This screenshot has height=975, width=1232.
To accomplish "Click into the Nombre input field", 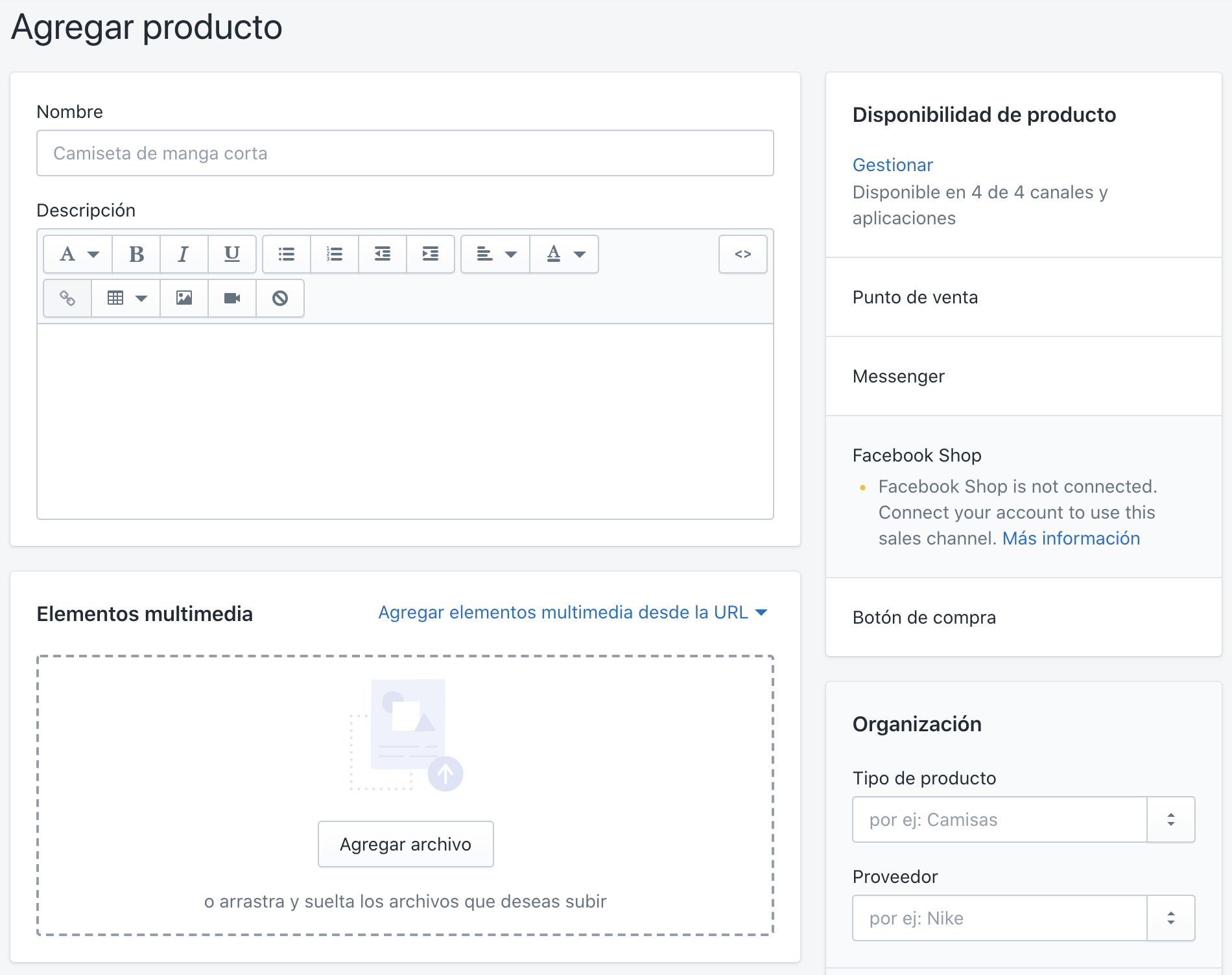I will point(405,154).
